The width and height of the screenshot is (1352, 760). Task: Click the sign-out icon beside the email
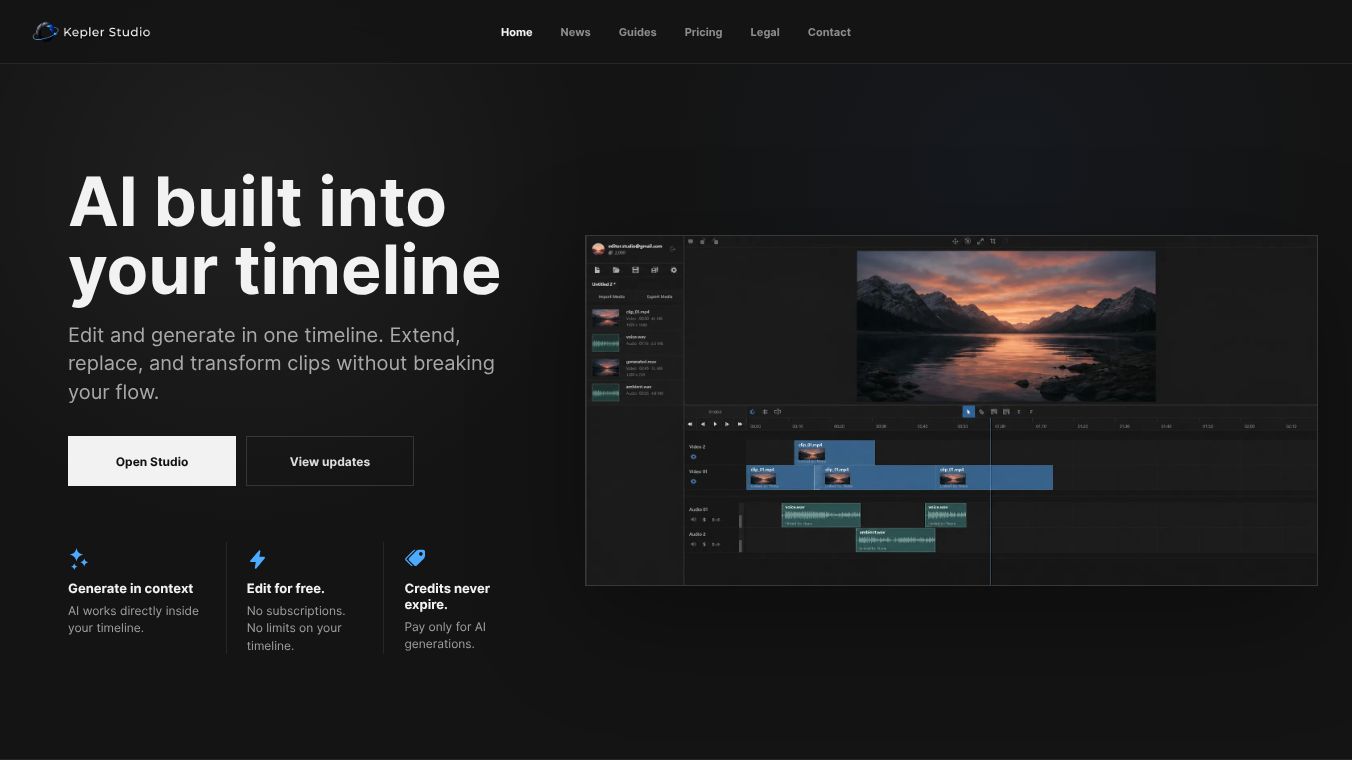pos(673,249)
